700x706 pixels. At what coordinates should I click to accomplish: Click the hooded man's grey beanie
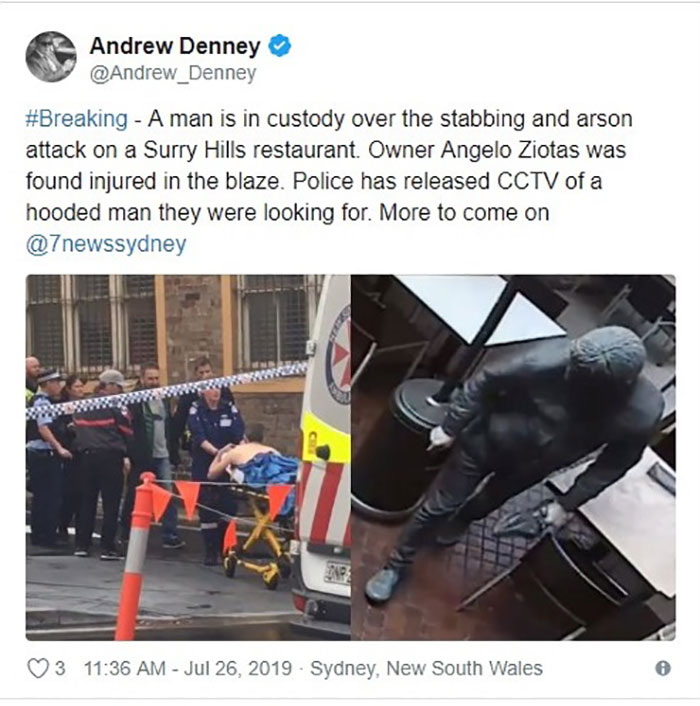pos(607,354)
